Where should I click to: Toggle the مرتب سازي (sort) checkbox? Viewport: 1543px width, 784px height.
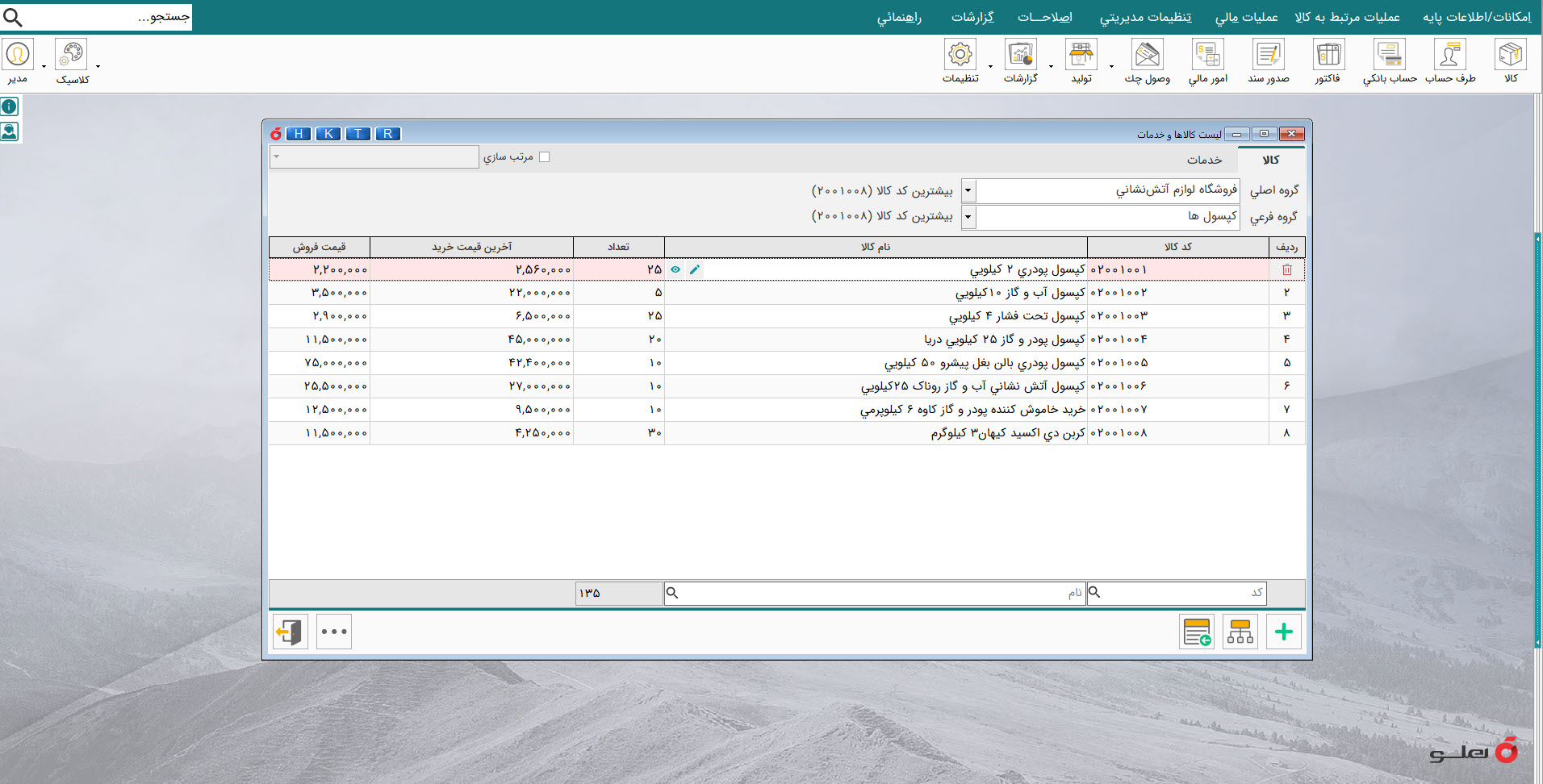[x=544, y=157]
